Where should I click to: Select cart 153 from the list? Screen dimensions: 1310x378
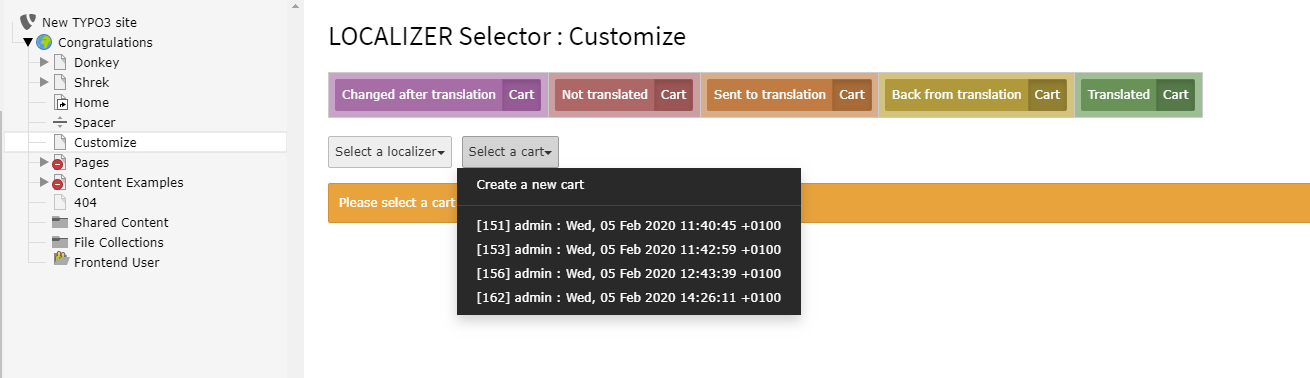tap(629, 250)
